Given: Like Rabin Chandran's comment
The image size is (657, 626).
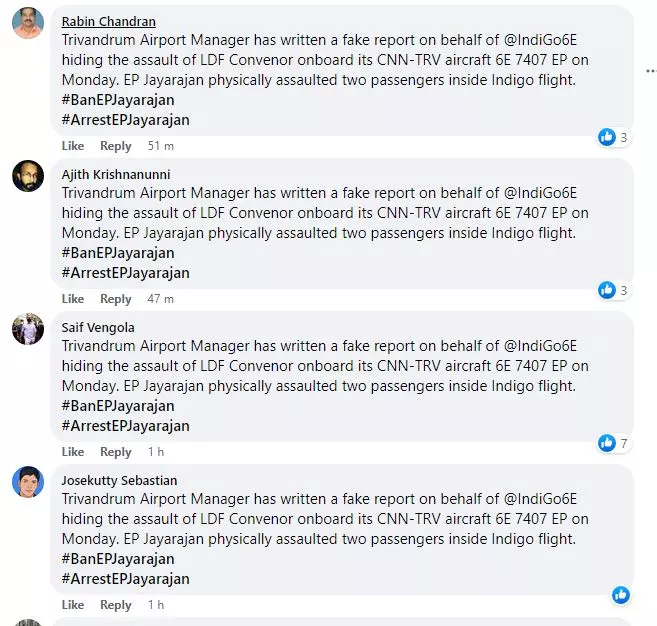Looking at the screenshot, I should coord(73,146).
